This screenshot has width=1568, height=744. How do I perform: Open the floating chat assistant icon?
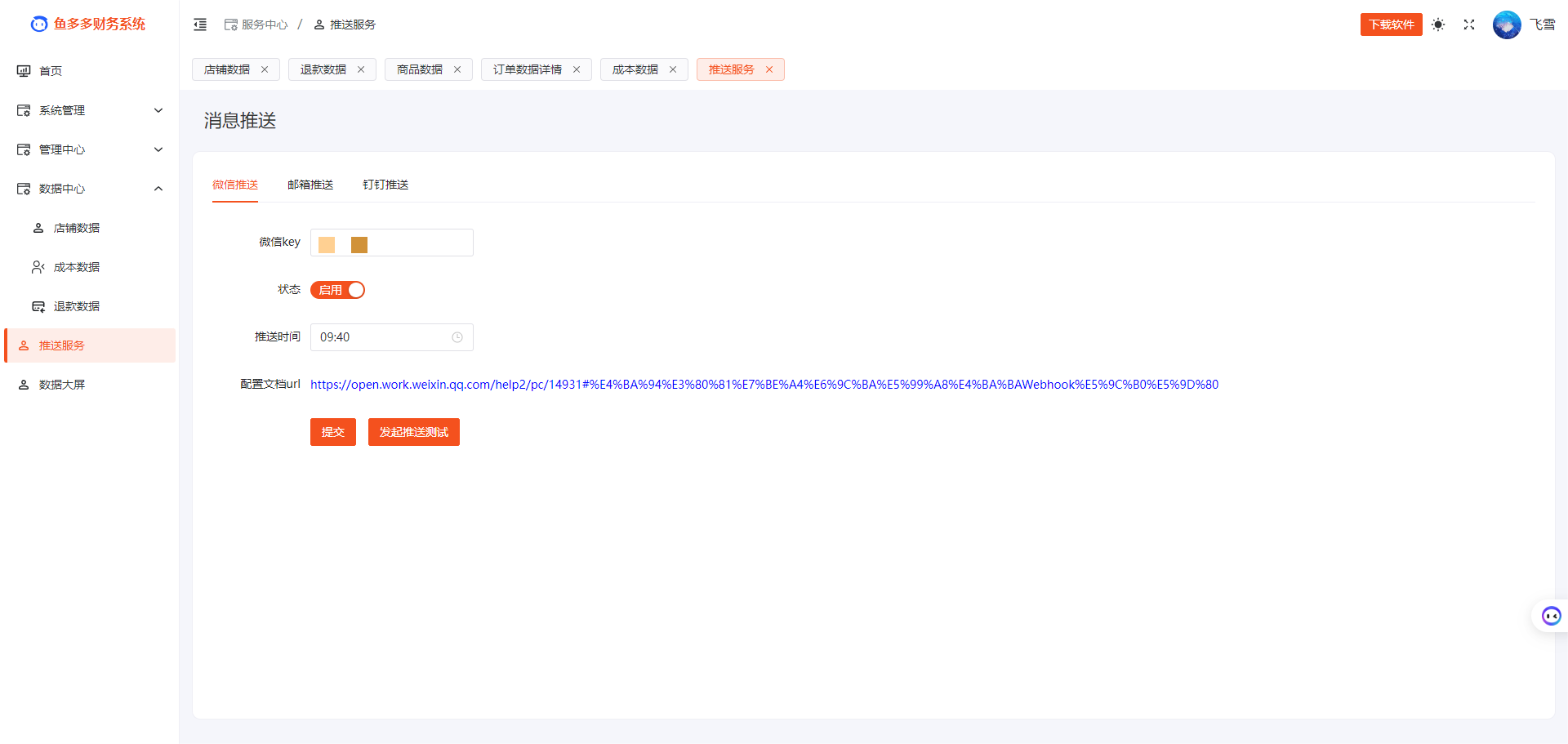[1551, 616]
